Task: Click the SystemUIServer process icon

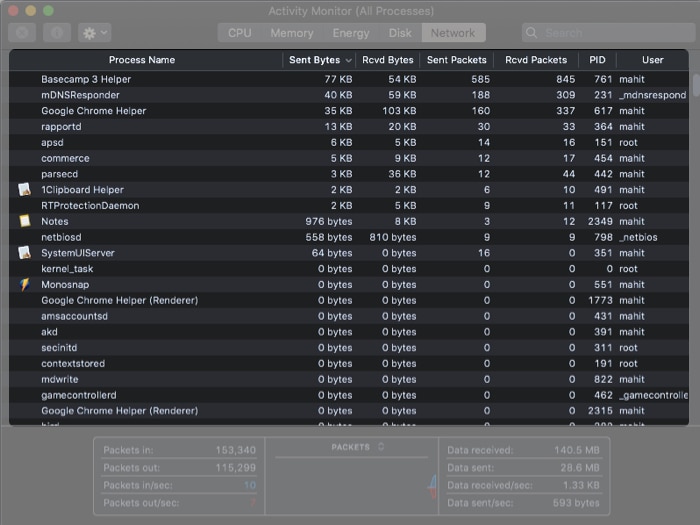Action: click(25, 253)
